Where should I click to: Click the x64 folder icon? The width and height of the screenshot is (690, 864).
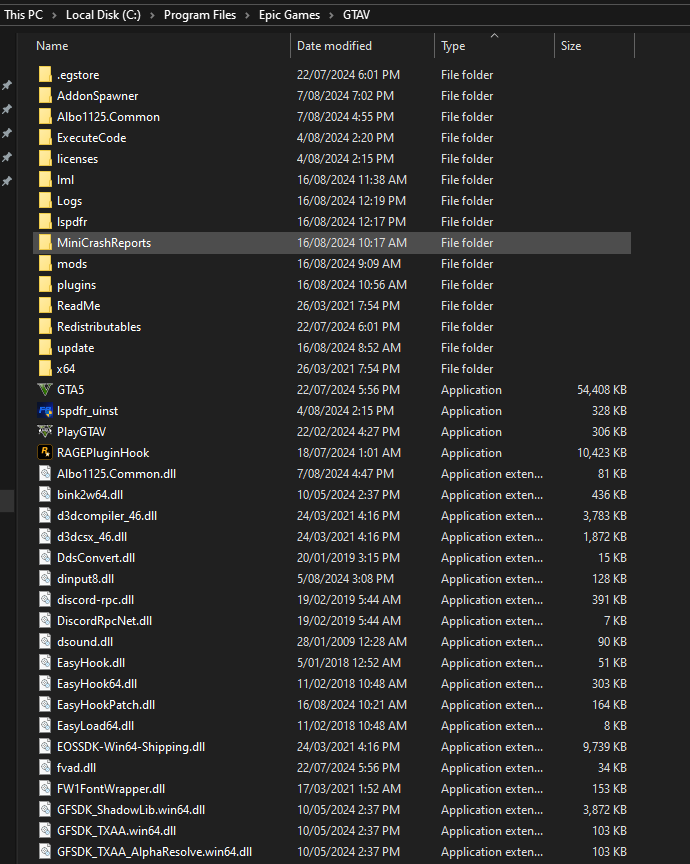[45, 369]
